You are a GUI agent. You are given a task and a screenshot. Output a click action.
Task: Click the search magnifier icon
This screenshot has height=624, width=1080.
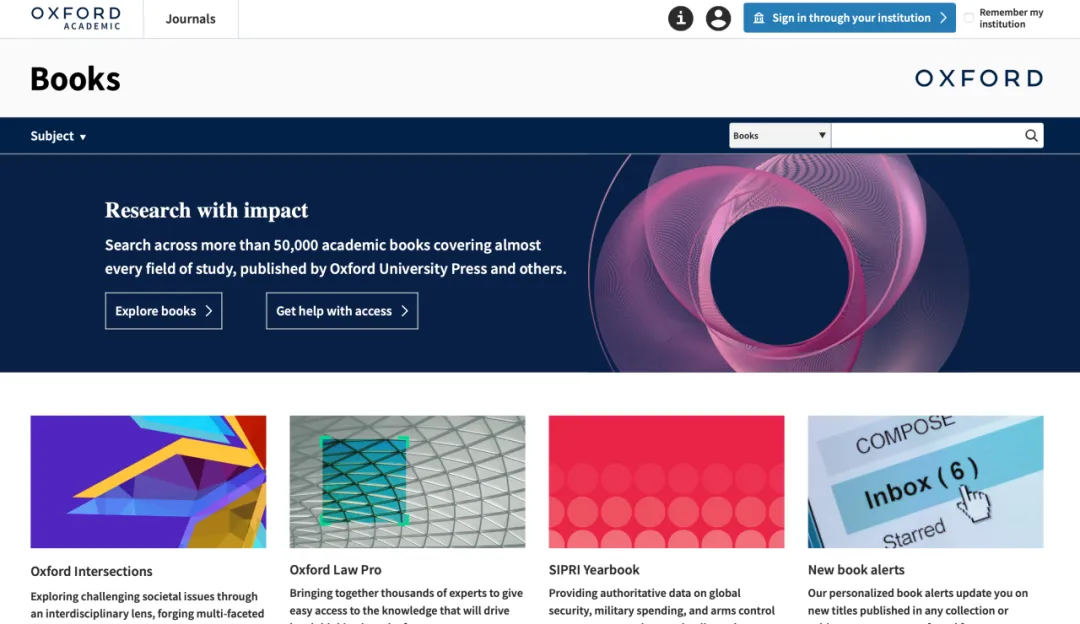point(1030,136)
